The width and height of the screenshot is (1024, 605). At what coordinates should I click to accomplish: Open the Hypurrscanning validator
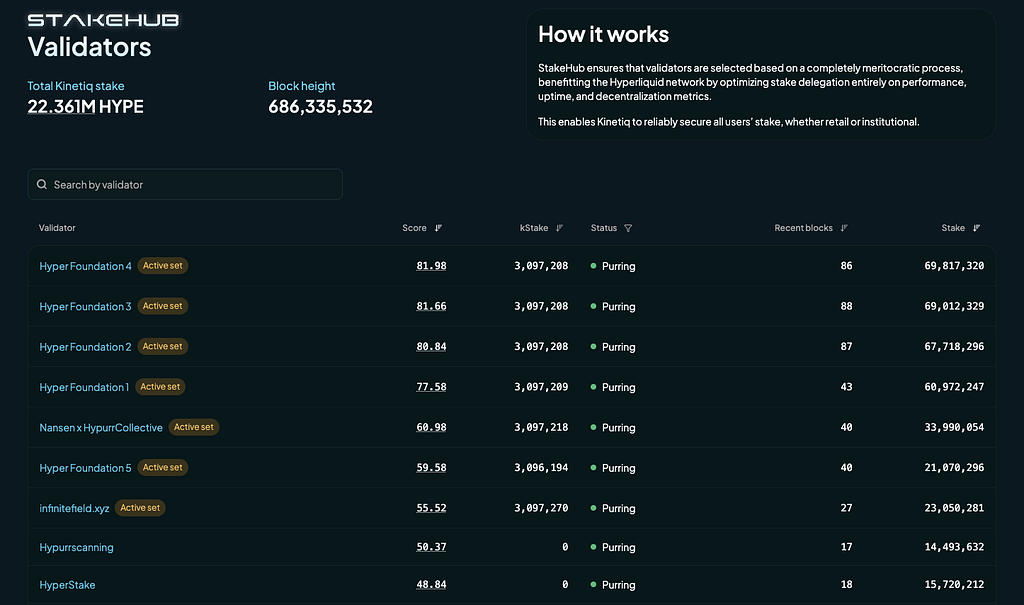click(76, 548)
